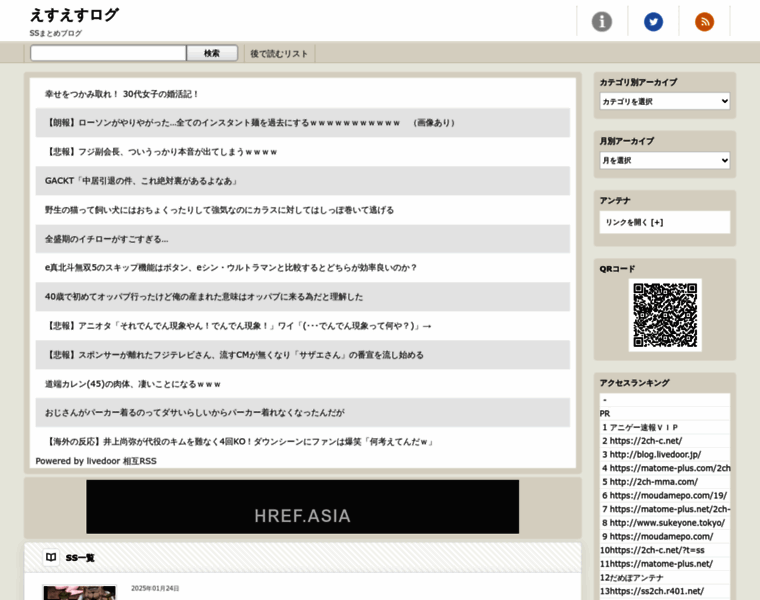Screen dimensions: 760x600
Task: Open ranking 11 https://matome-plus.net/
Action: [x=661, y=564]
